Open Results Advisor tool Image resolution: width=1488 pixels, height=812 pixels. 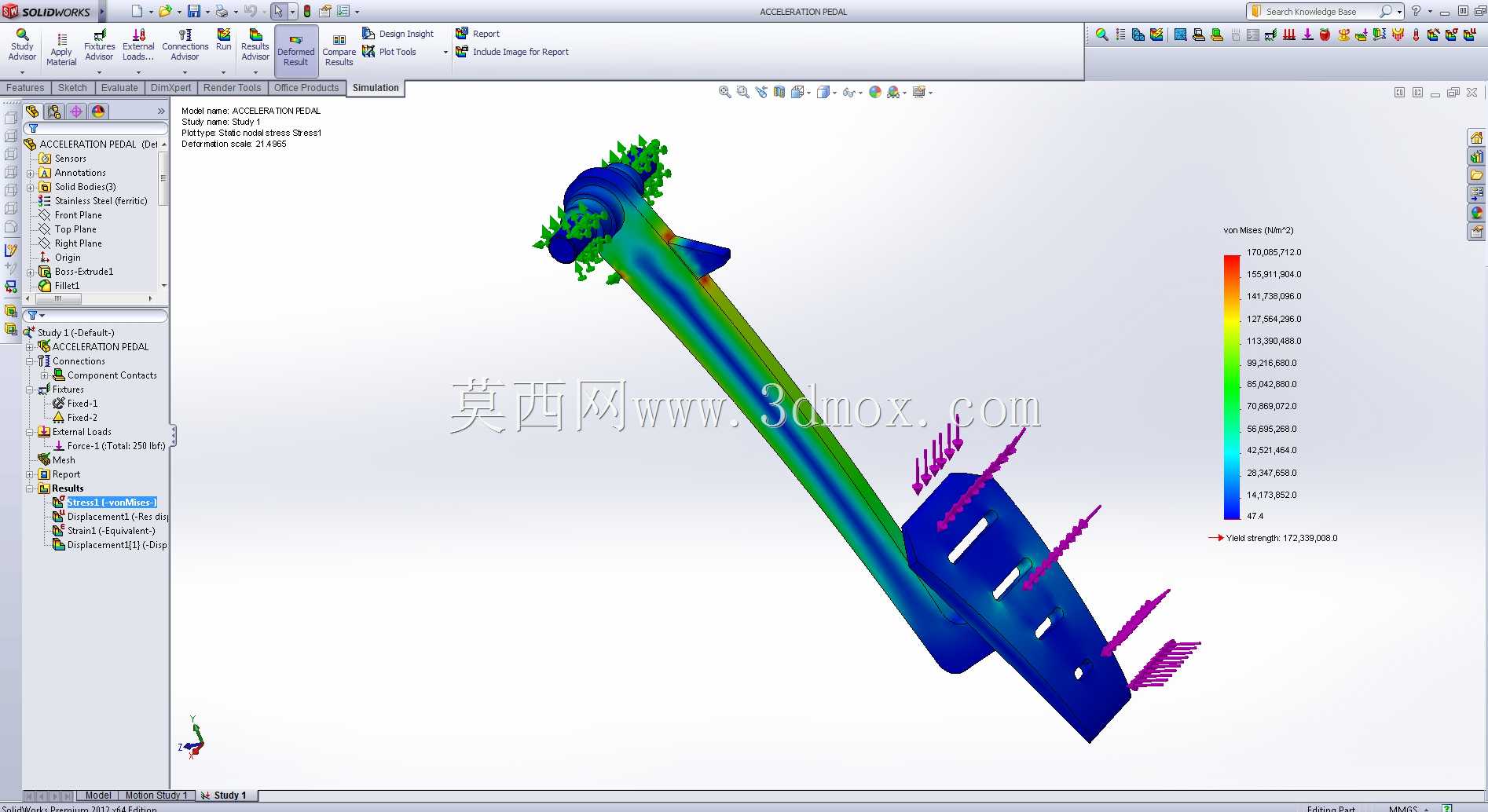(255, 46)
